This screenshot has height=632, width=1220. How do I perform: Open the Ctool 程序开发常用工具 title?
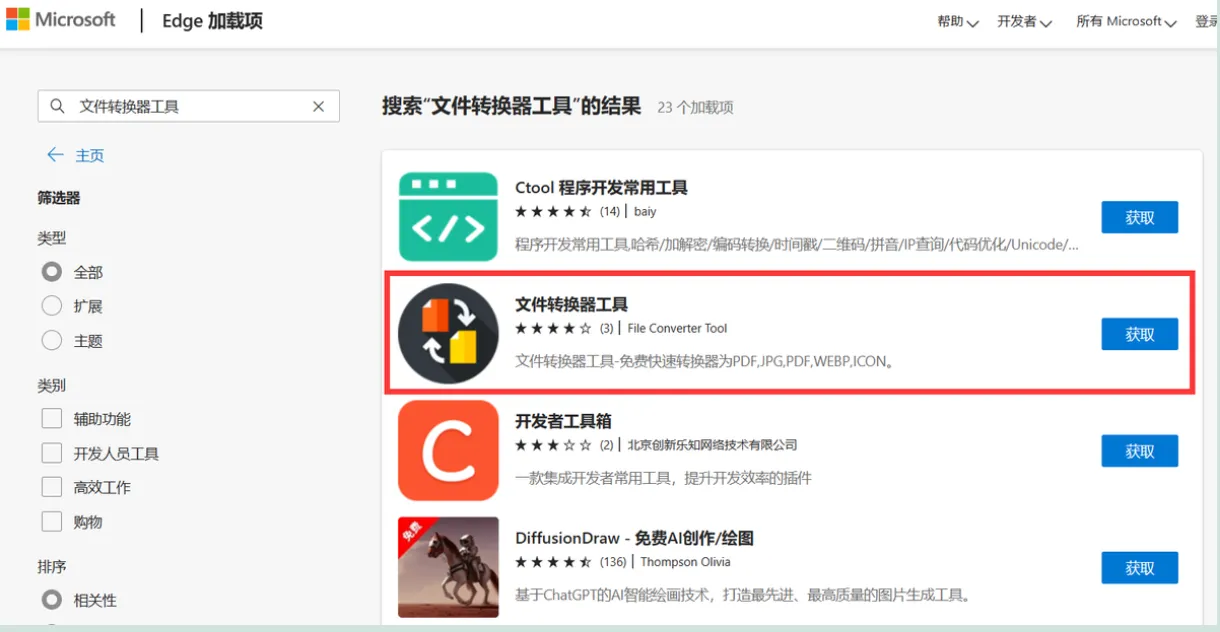point(601,188)
